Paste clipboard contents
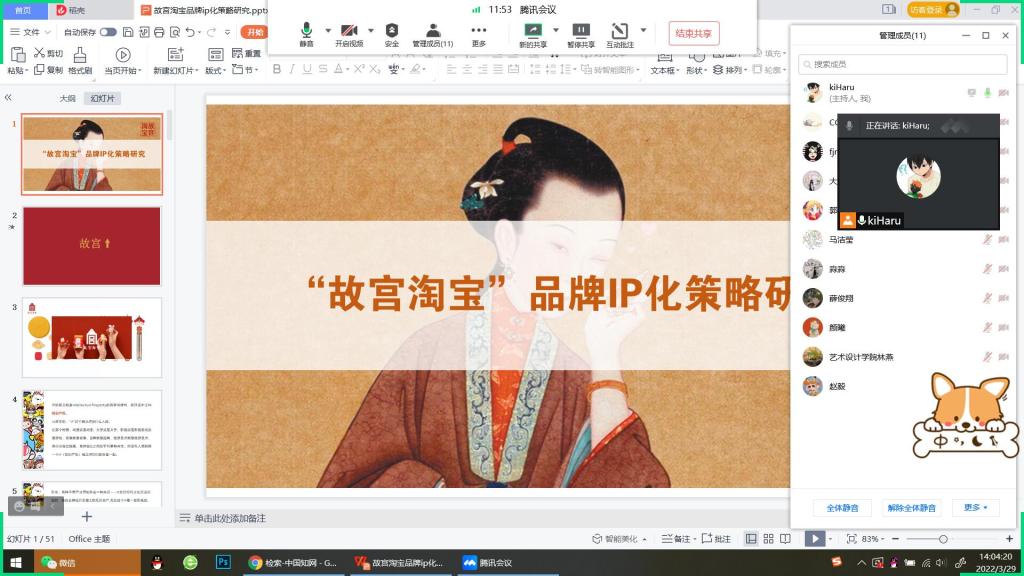The height and width of the screenshot is (576, 1024). 18,61
